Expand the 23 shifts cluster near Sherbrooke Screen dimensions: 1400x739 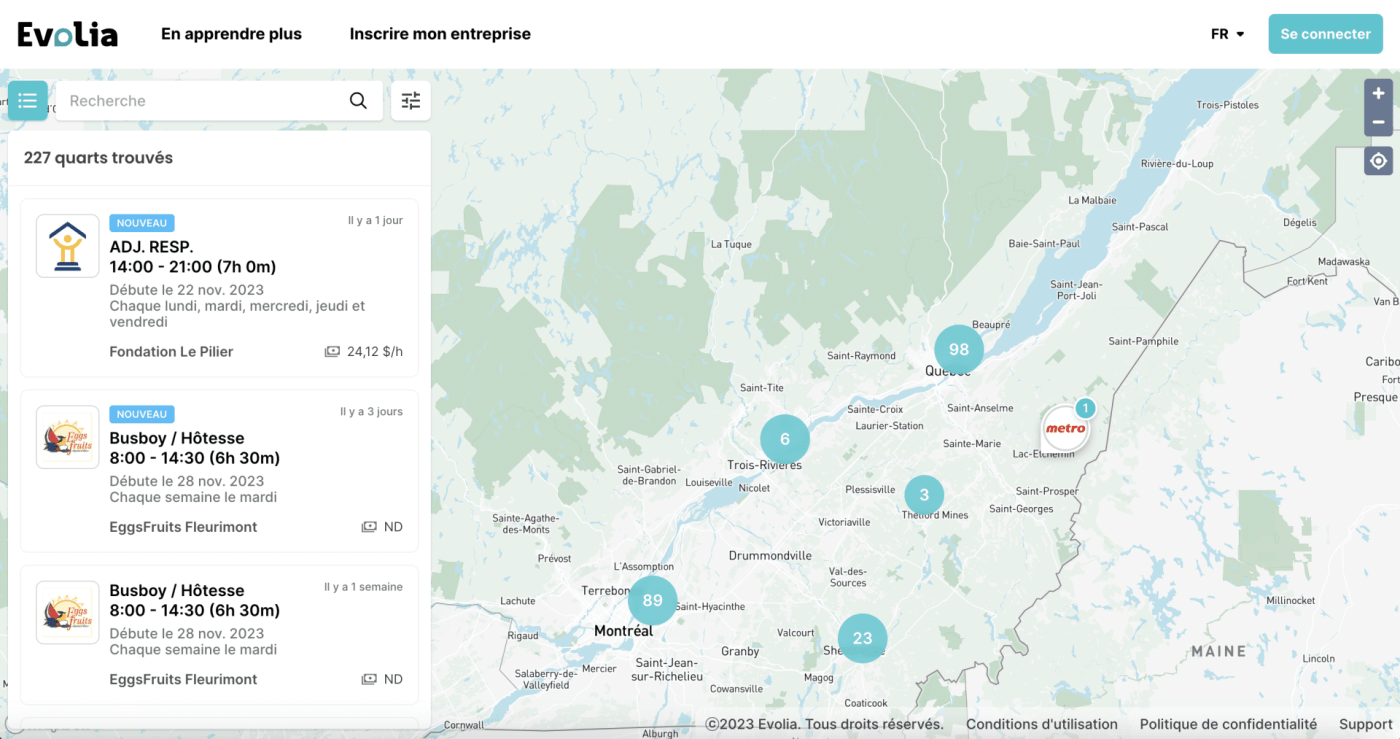tap(862, 638)
